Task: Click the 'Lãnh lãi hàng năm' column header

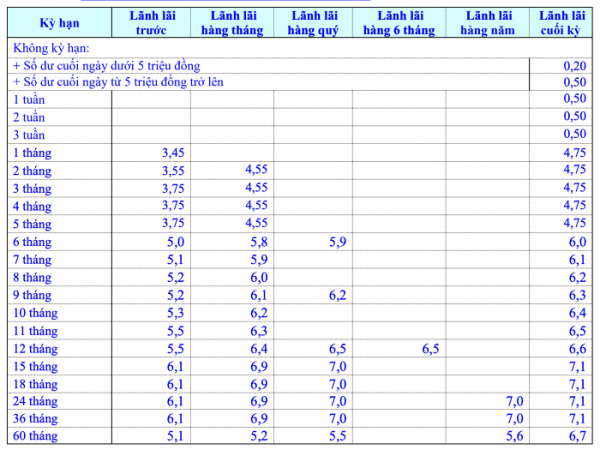Action: (488, 23)
